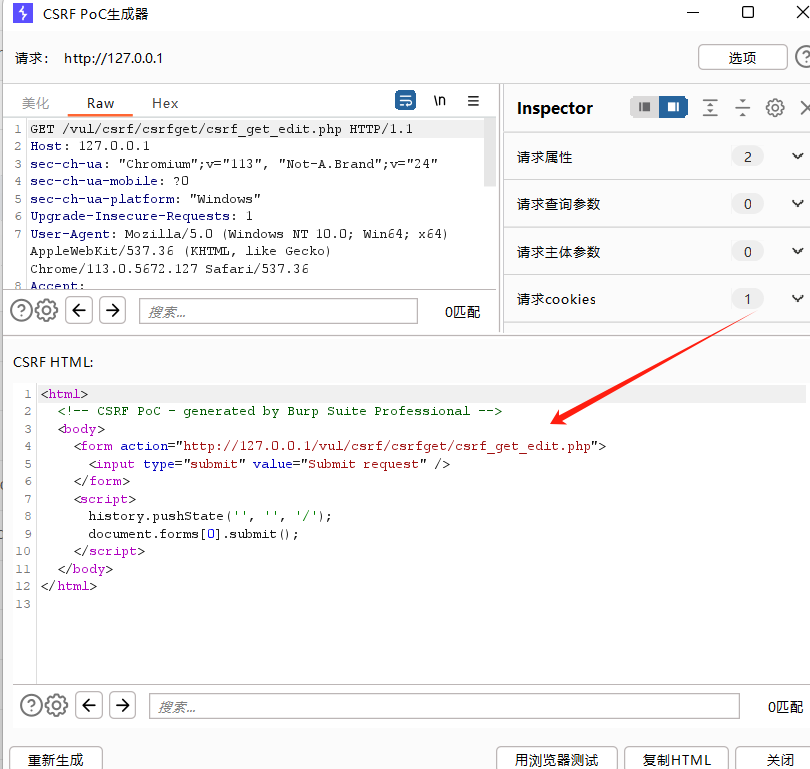Click the CSRF PoC comment line
810x769 pixels.
click(279, 411)
